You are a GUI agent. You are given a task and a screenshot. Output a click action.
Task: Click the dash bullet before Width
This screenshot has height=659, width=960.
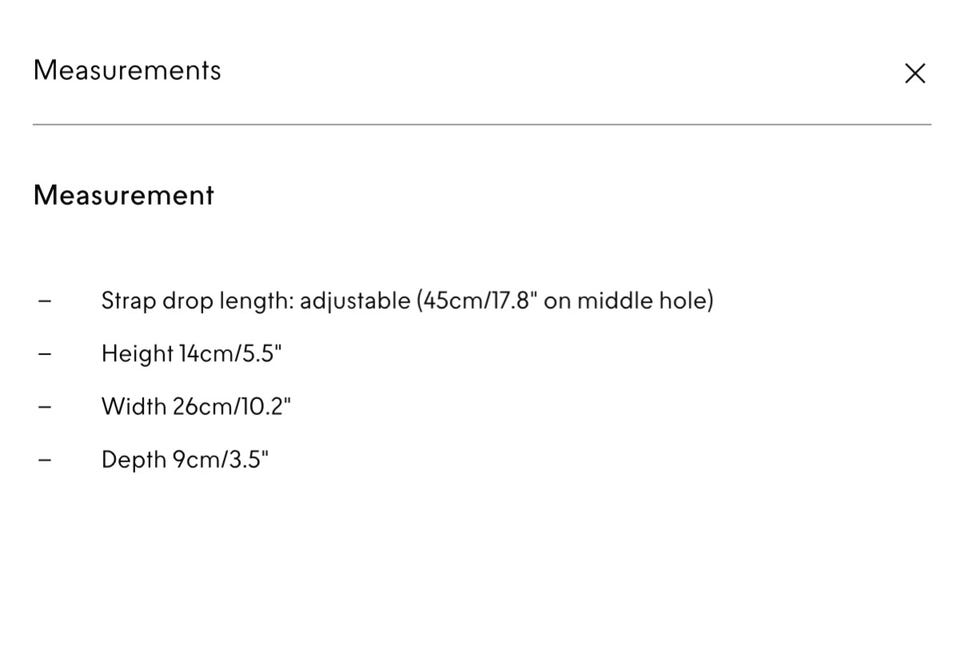pos(44,407)
